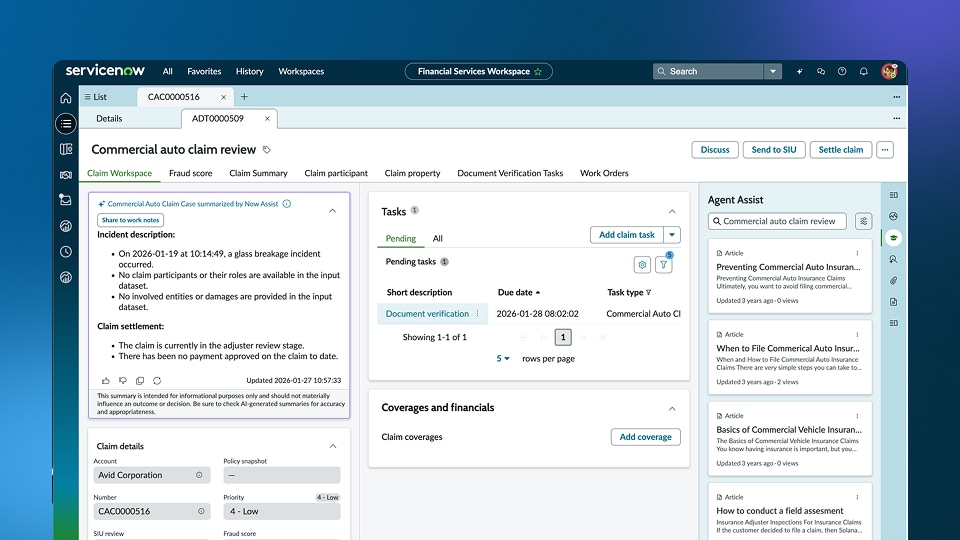Add a new workspace tab
960x540 pixels.
click(244, 97)
